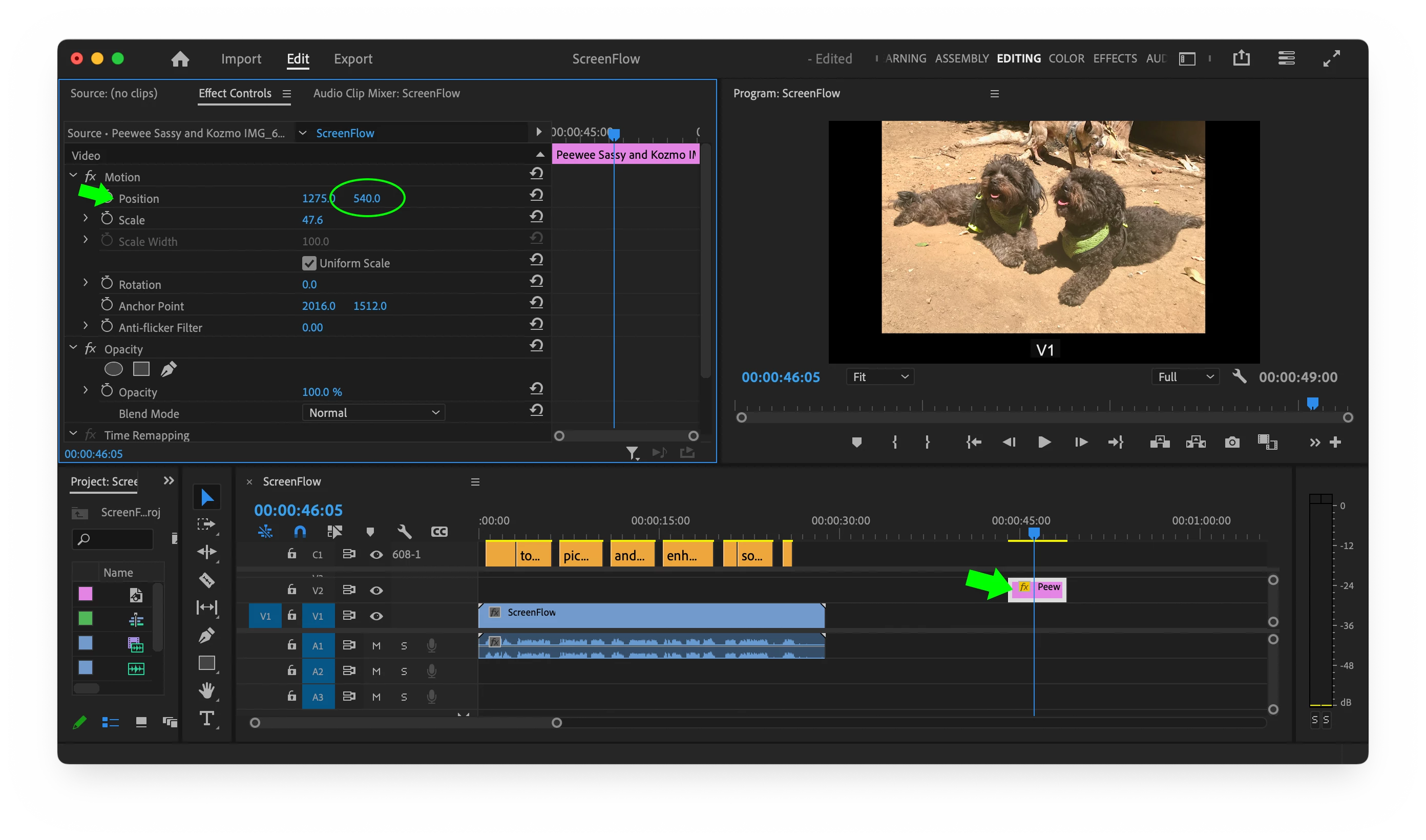Open the Blend Mode dropdown
The image size is (1426, 840).
tap(373, 413)
